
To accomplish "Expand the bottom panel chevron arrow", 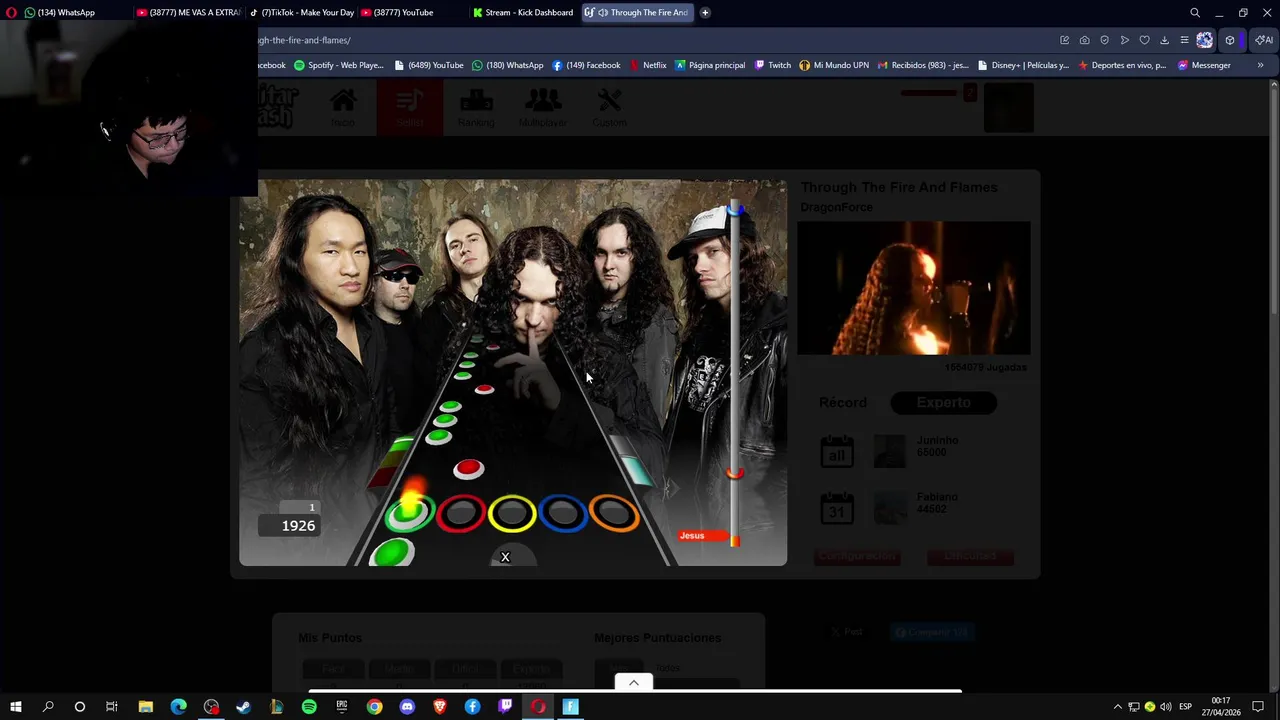I will pyautogui.click(x=633, y=683).
